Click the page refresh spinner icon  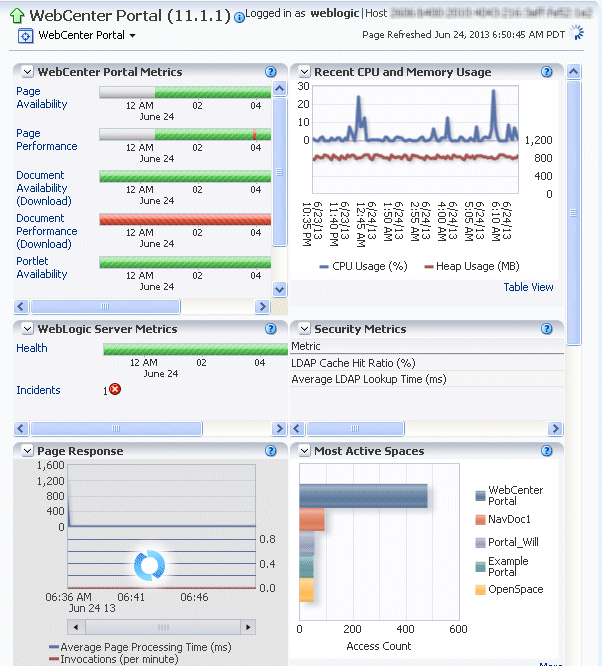click(577, 32)
